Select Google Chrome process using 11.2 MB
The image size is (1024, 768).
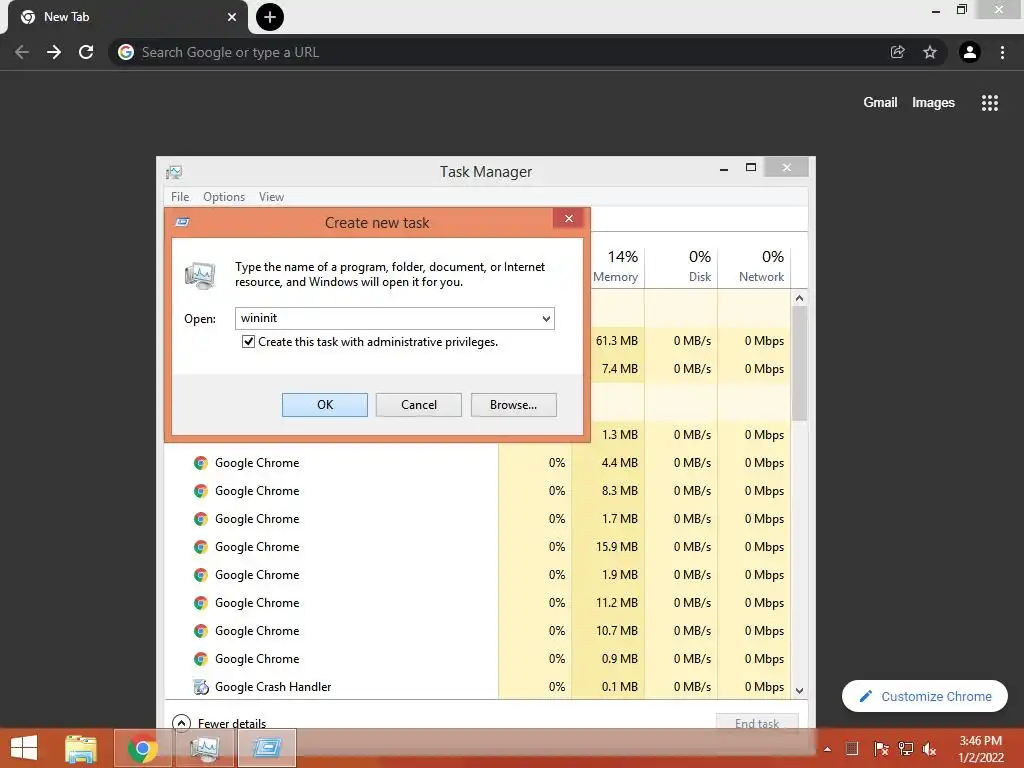(x=477, y=603)
